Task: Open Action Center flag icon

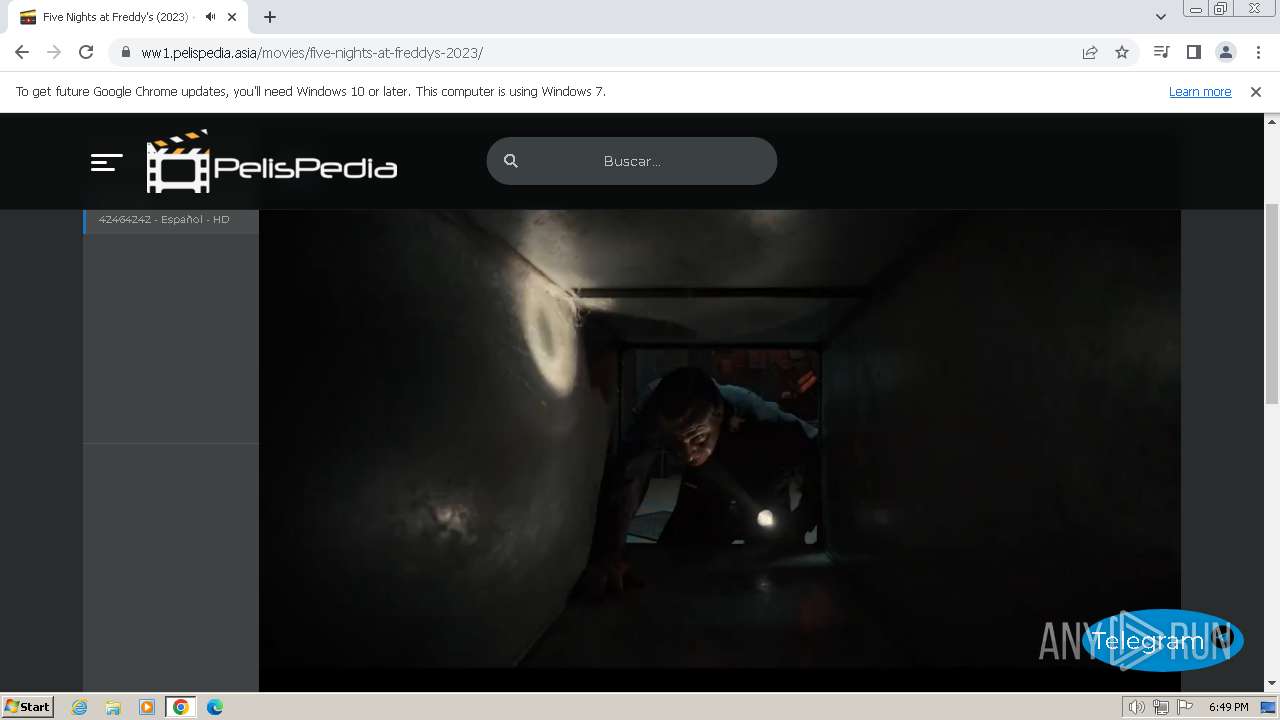Action: pyautogui.click(x=1185, y=707)
